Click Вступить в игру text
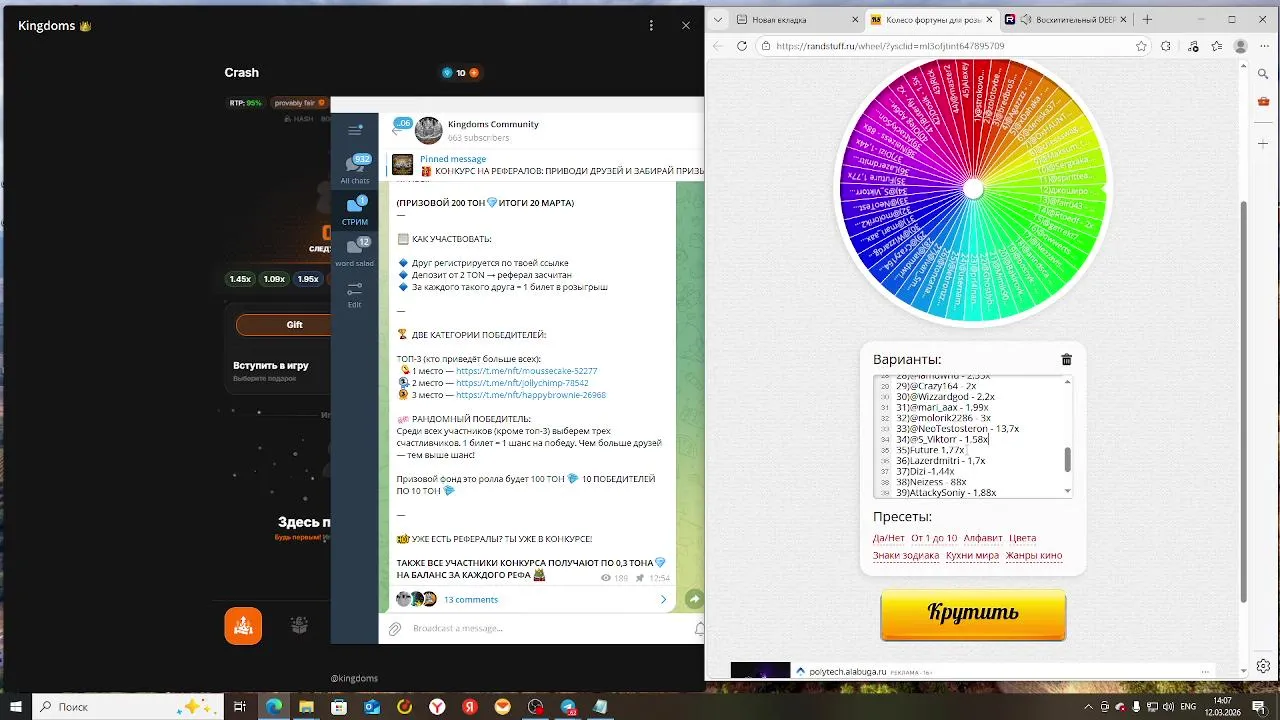This screenshot has height=720, width=1280. [271, 365]
